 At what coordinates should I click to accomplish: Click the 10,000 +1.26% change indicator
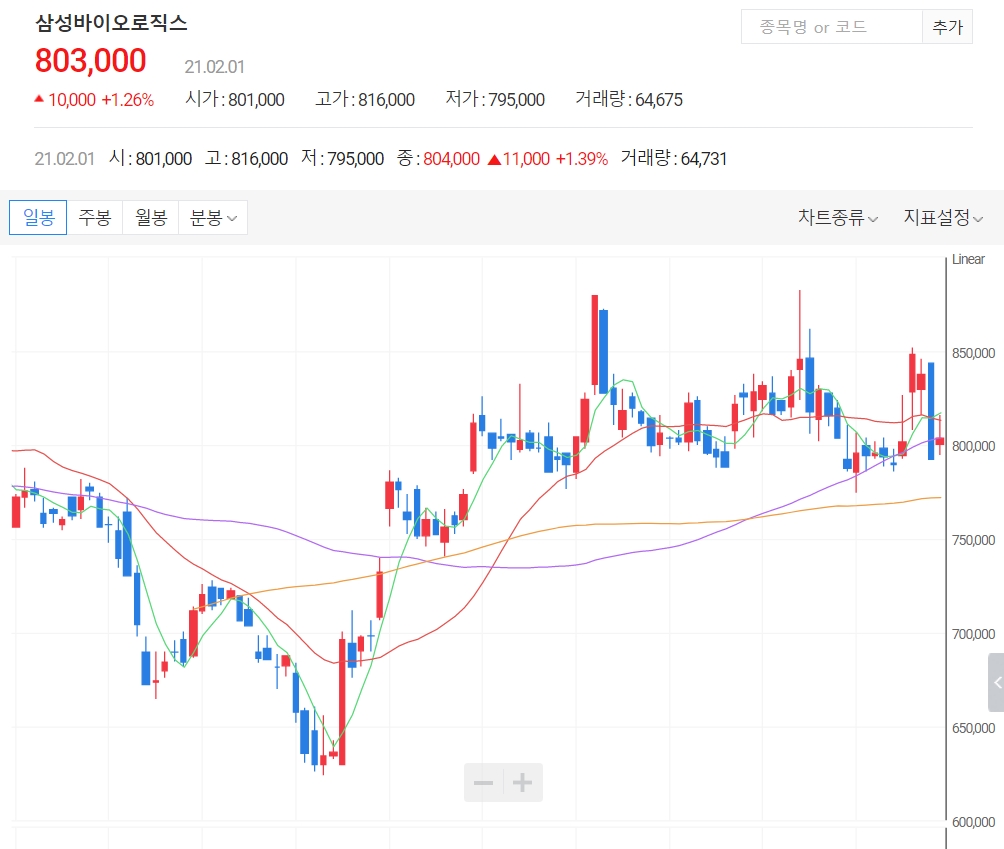click(94, 100)
